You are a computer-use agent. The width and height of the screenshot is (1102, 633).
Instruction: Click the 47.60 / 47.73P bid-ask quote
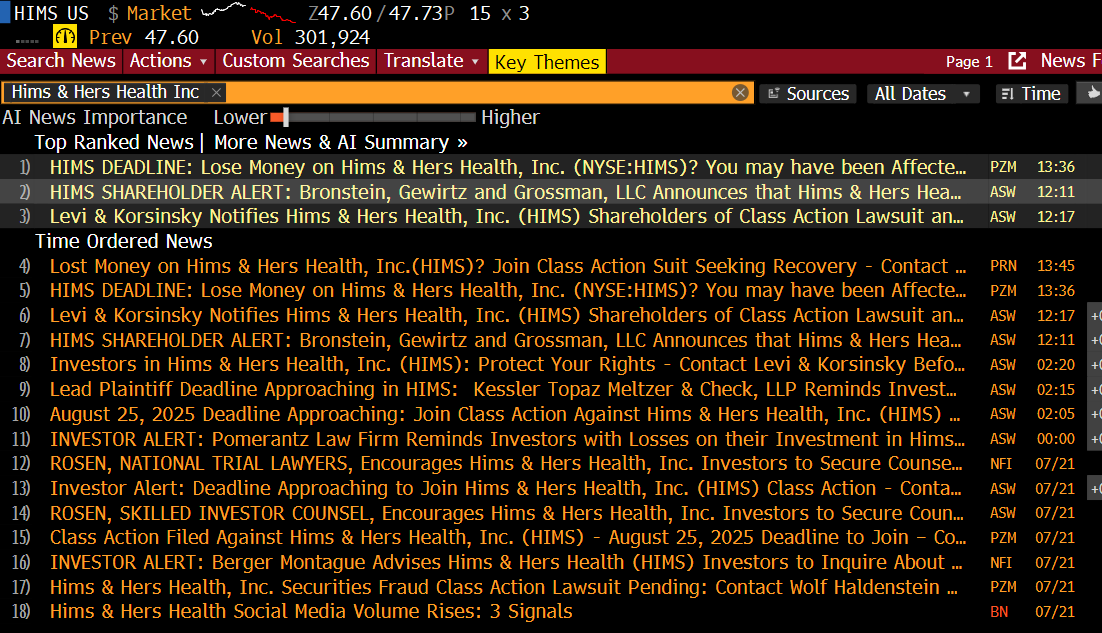click(x=382, y=13)
